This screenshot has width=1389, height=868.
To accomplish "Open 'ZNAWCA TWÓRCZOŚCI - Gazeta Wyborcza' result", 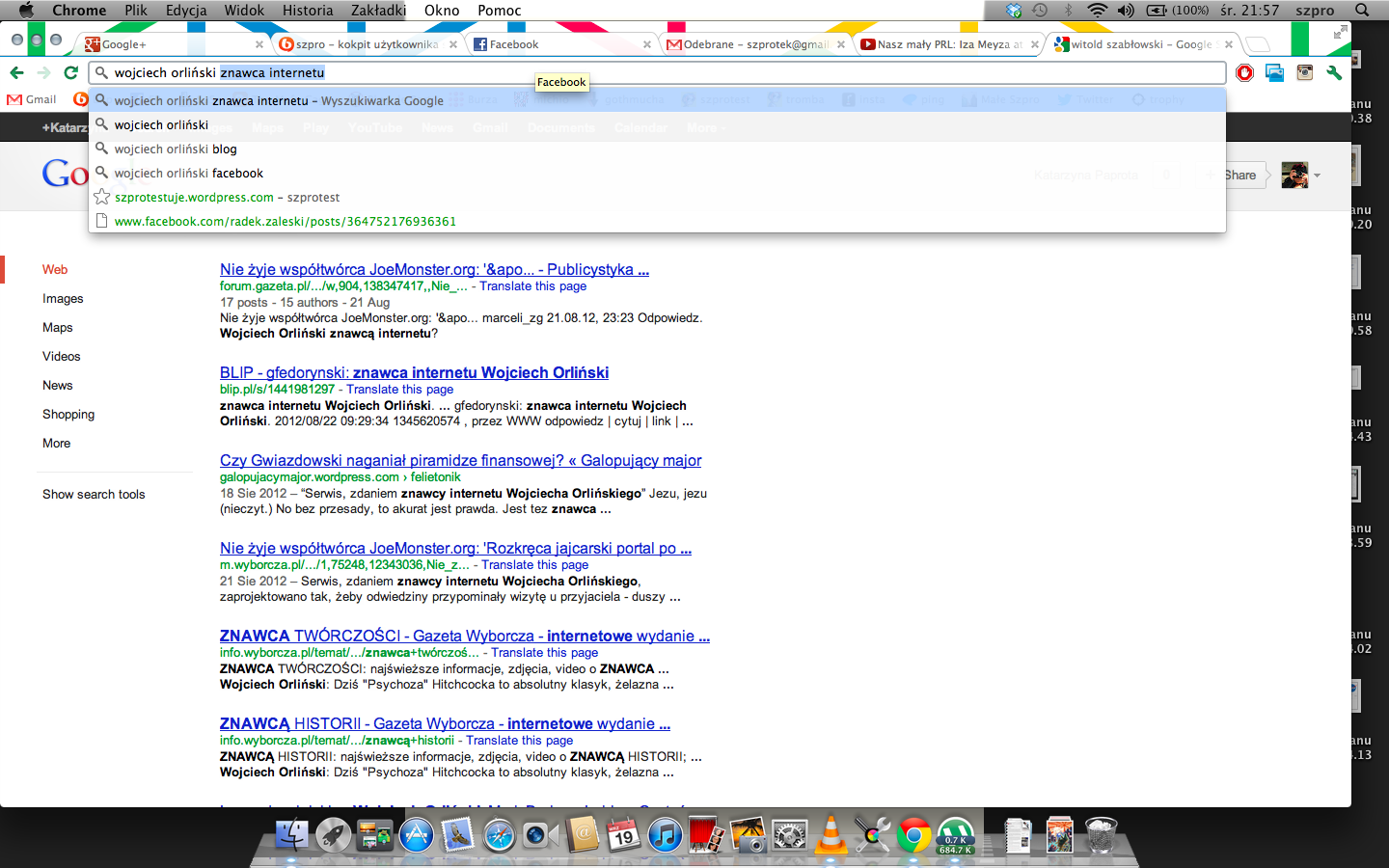I will point(464,636).
